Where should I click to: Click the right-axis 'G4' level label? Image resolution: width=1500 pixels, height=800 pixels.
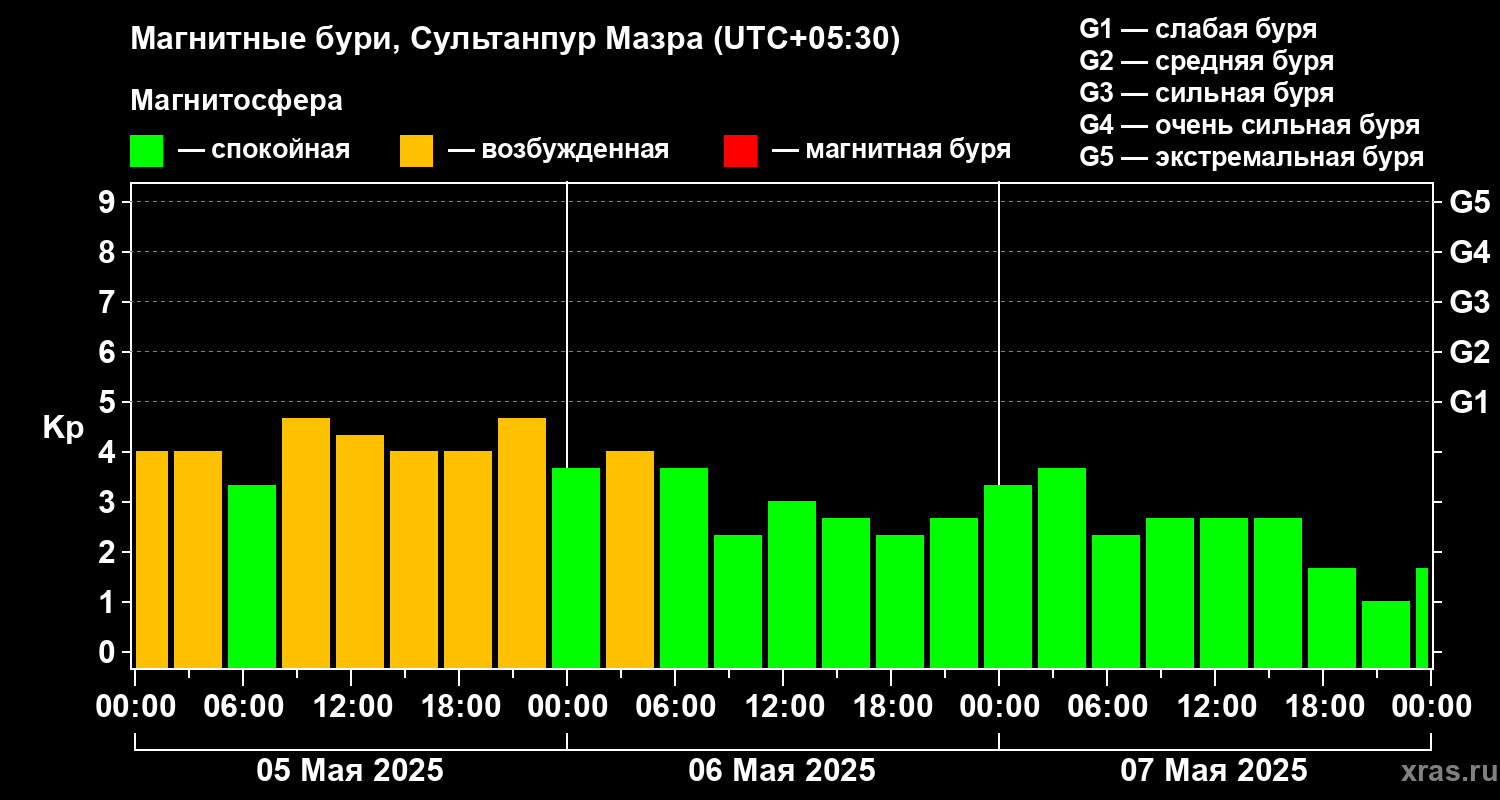(1469, 252)
